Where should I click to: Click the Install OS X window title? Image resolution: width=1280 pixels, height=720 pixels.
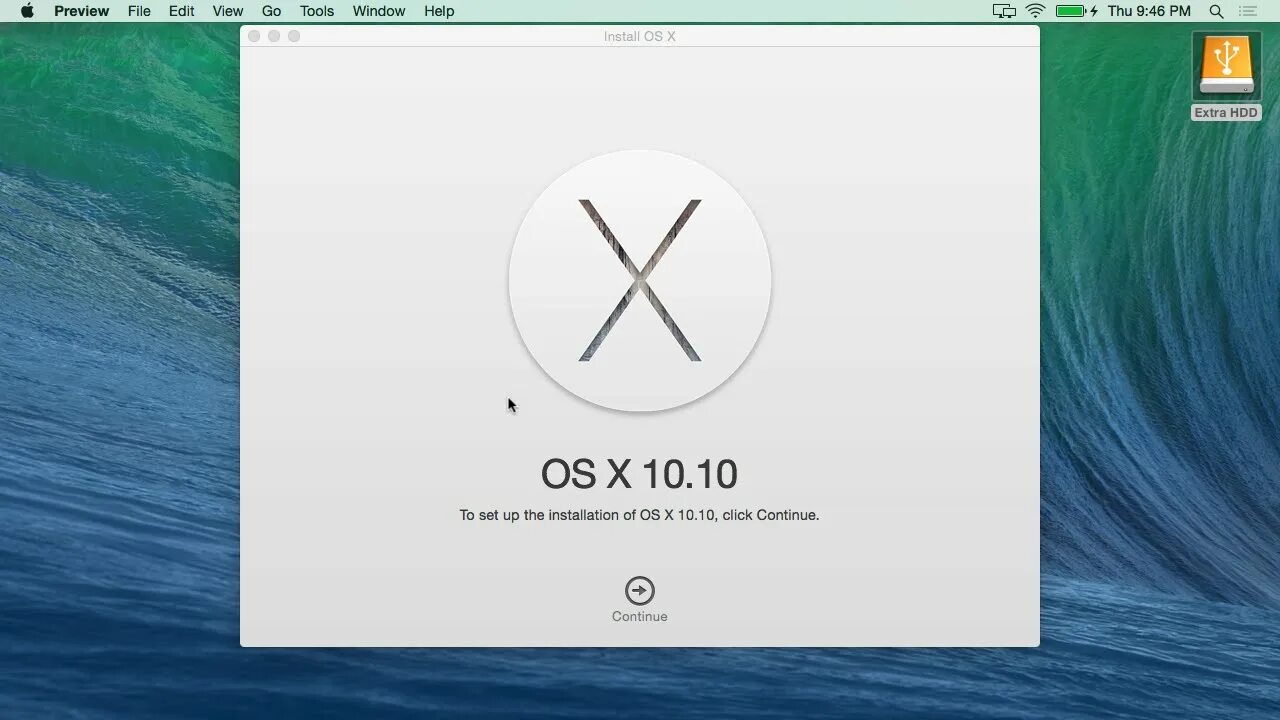coord(640,36)
